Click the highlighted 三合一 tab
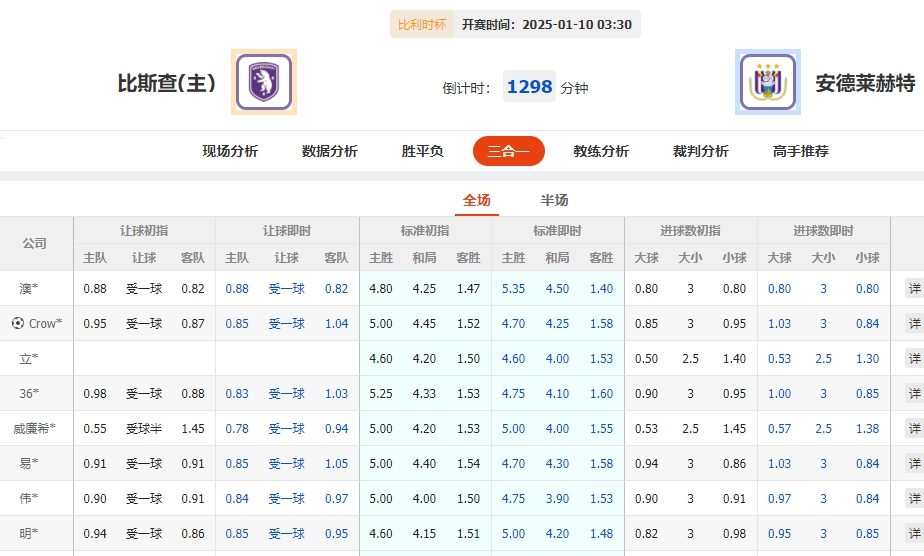 click(508, 151)
